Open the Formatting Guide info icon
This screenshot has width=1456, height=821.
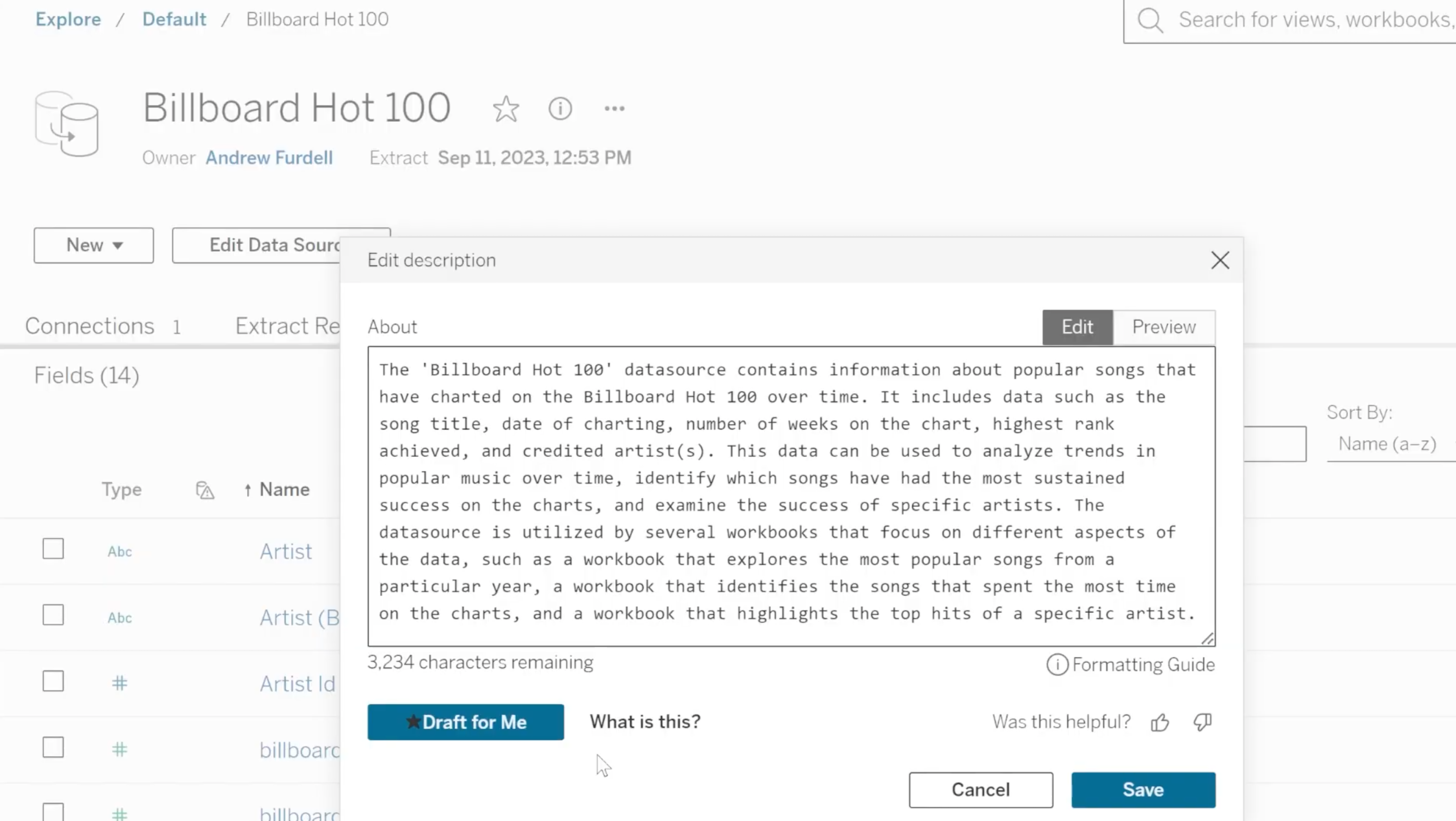tap(1057, 665)
